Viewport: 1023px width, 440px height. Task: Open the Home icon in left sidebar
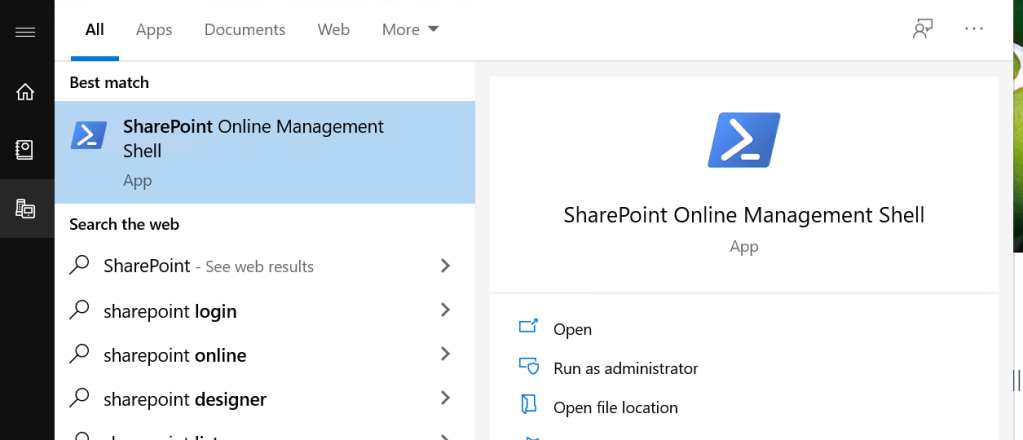pos(26,92)
